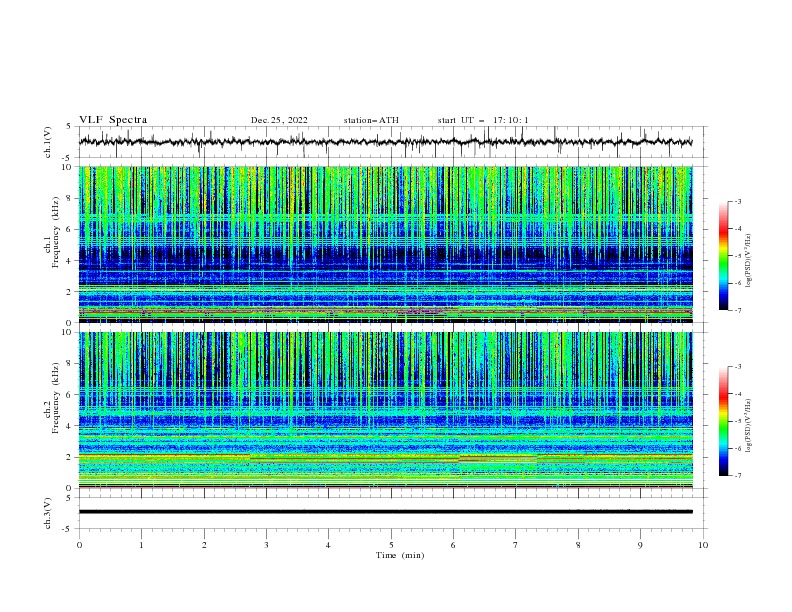Click time axis tick label "4"
The image size is (792, 612).
click(x=328, y=545)
